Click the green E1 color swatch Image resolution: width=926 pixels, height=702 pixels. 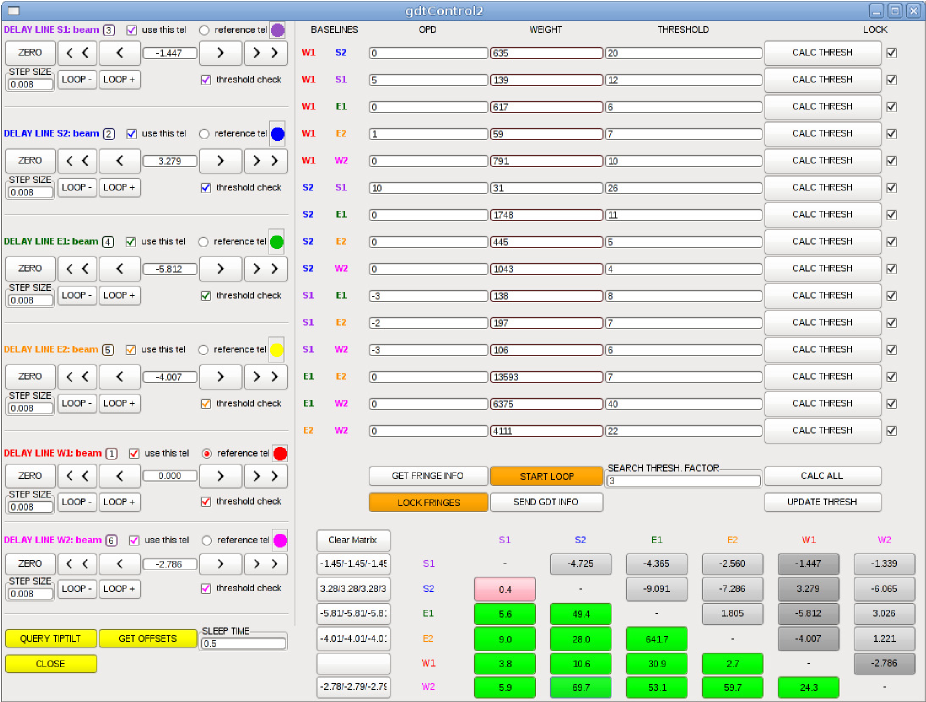[x=276, y=242]
